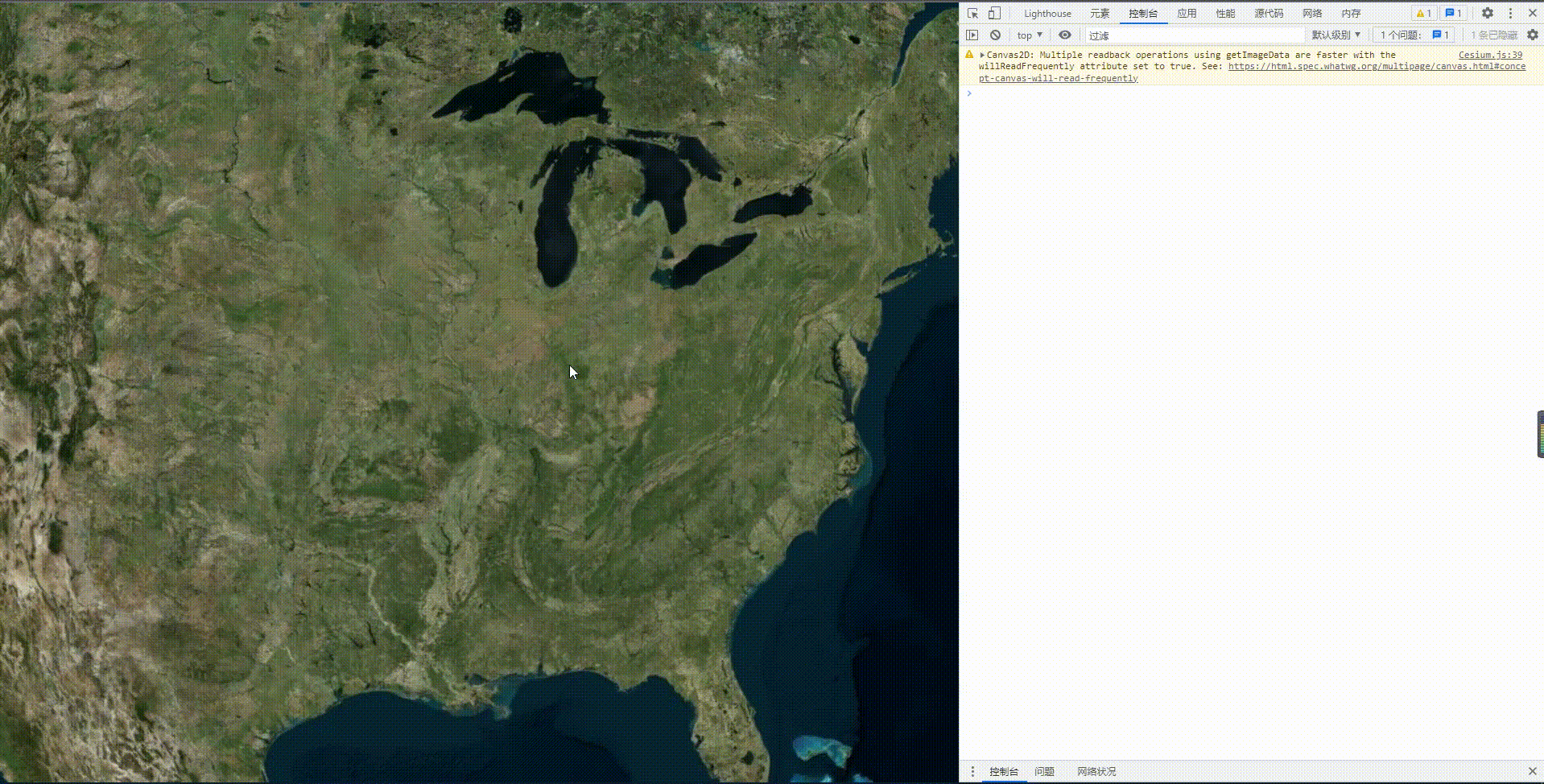Click the warning triangle on the Canvas2D message
The width and height of the screenshot is (1544, 784).
tap(968, 54)
